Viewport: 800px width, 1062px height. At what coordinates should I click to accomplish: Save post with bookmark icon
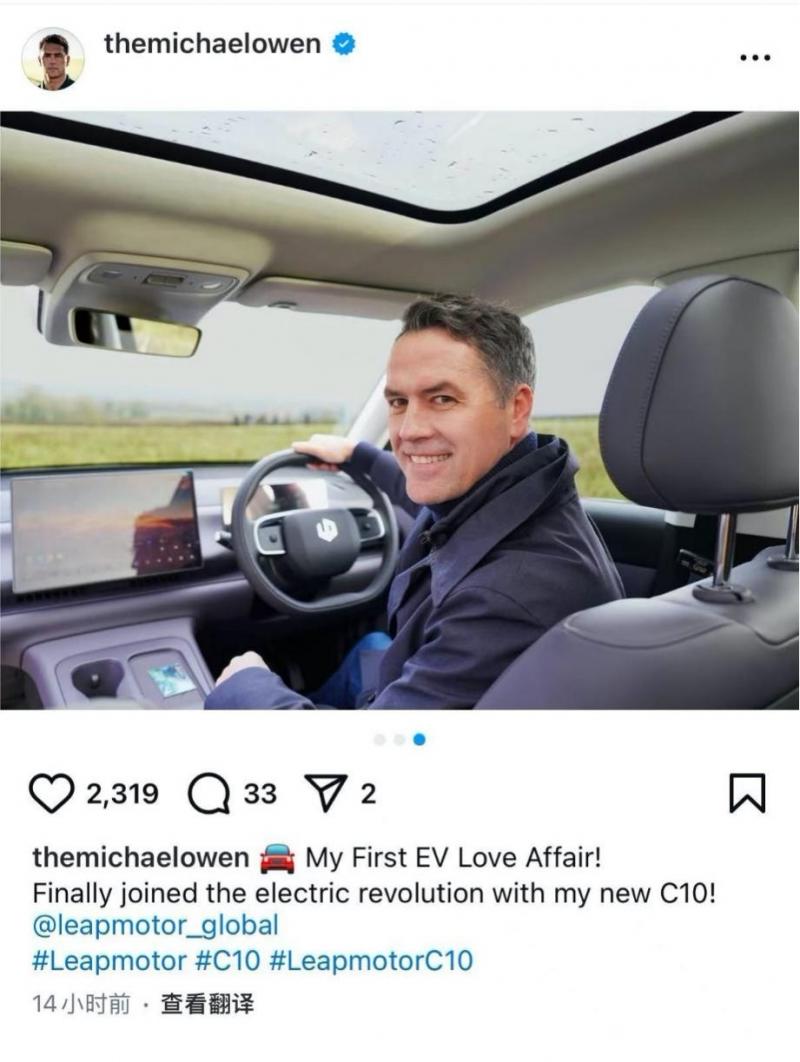747,793
